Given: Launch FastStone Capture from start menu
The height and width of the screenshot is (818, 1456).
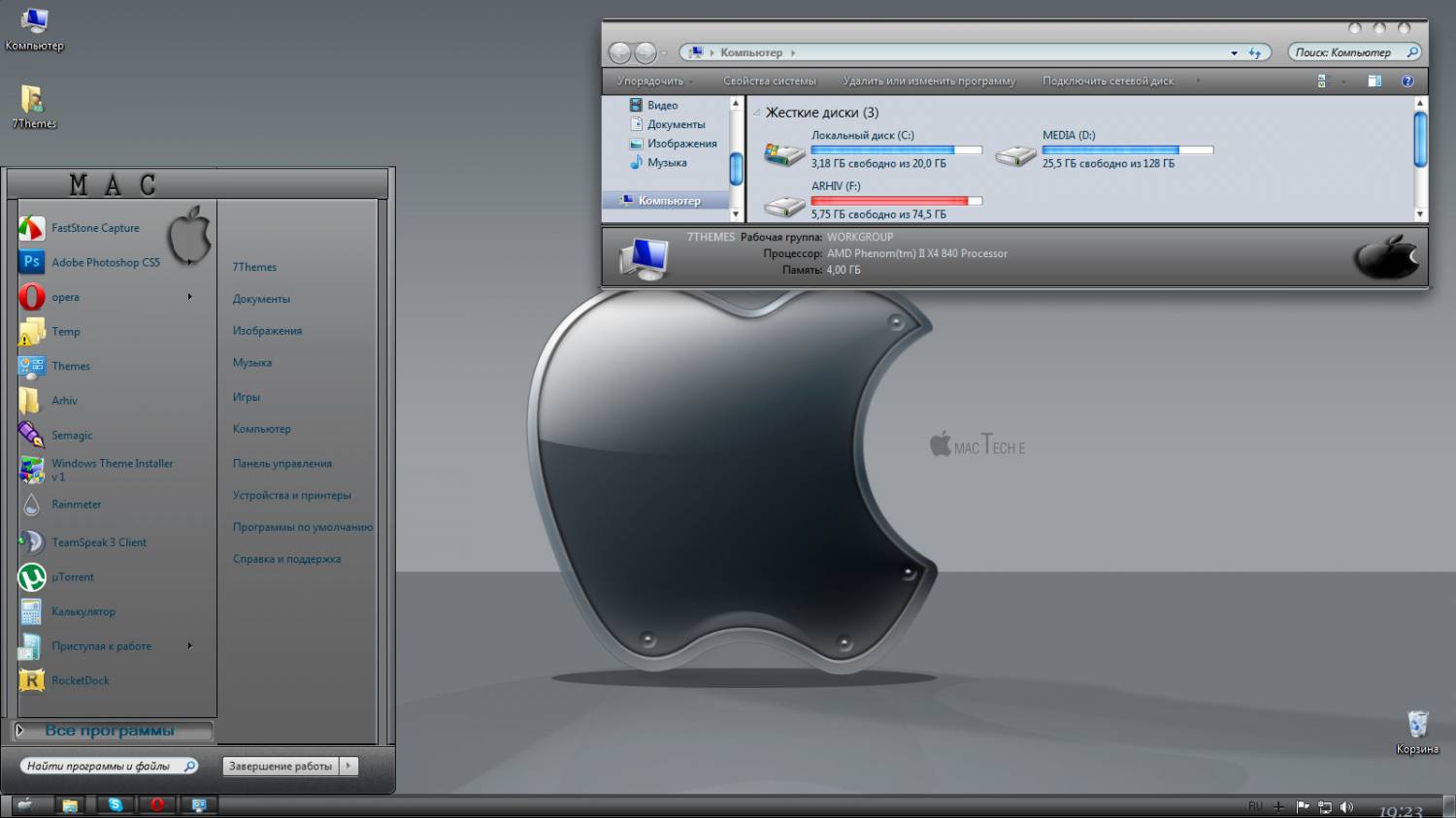Looking at the screenshot, I should pos(95,228).
